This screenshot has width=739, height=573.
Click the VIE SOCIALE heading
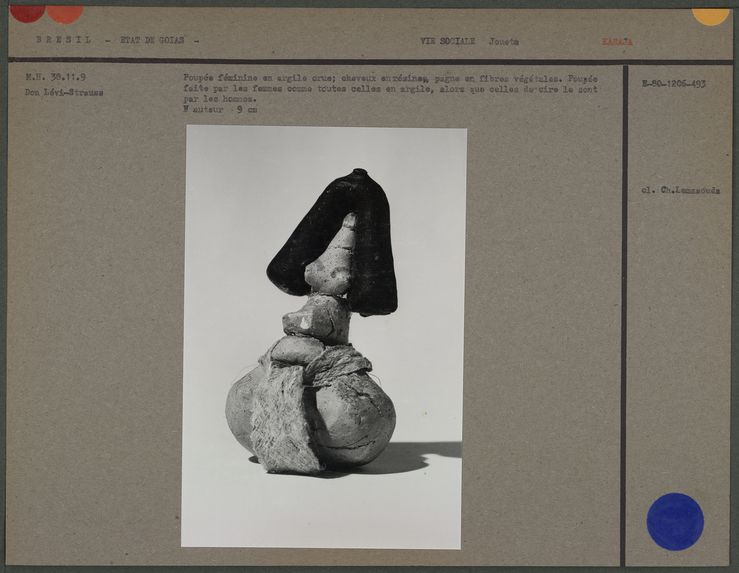(x=447, y=41)
